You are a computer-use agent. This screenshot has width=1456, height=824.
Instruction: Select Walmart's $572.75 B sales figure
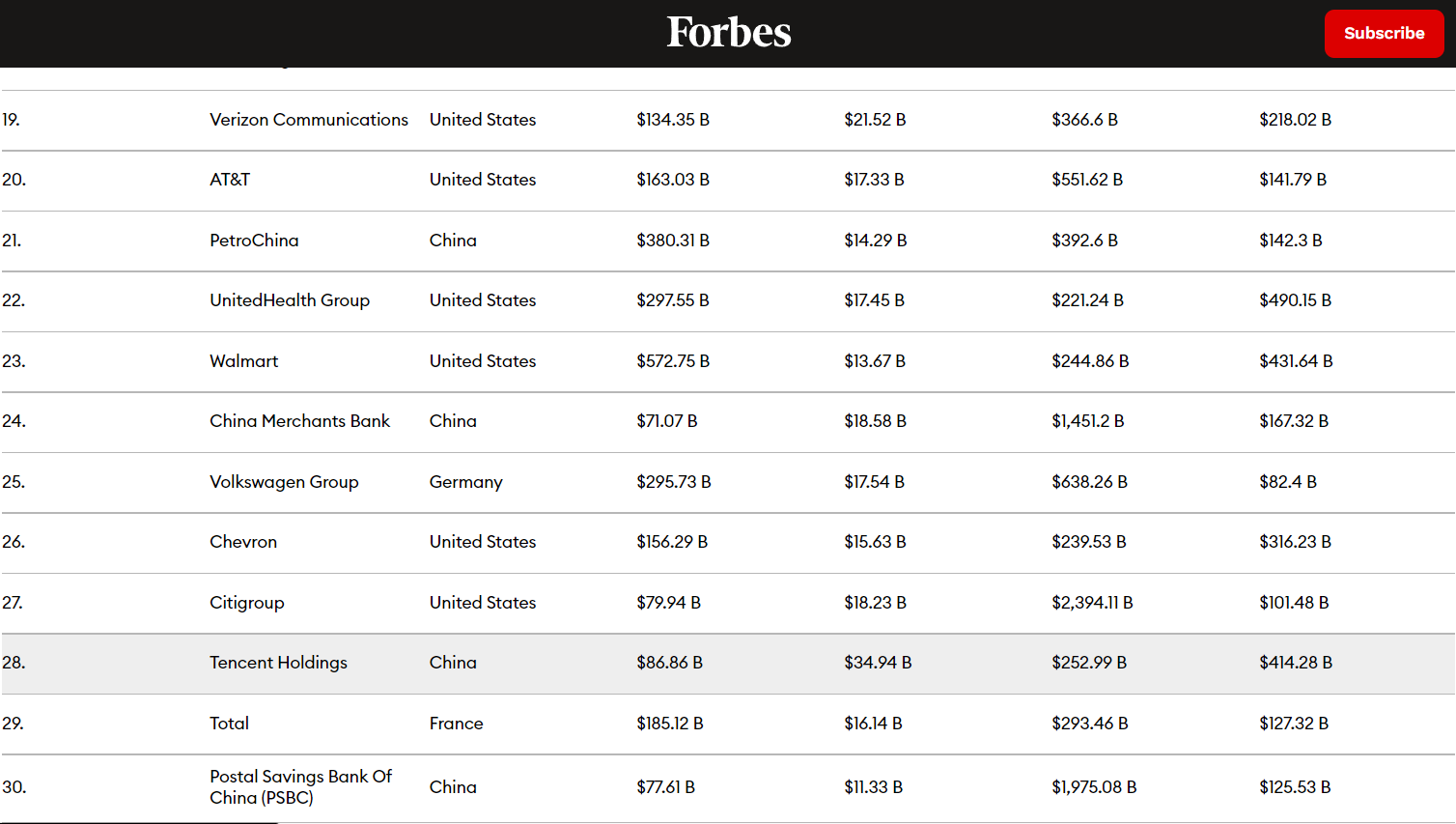tap(673, 361)
